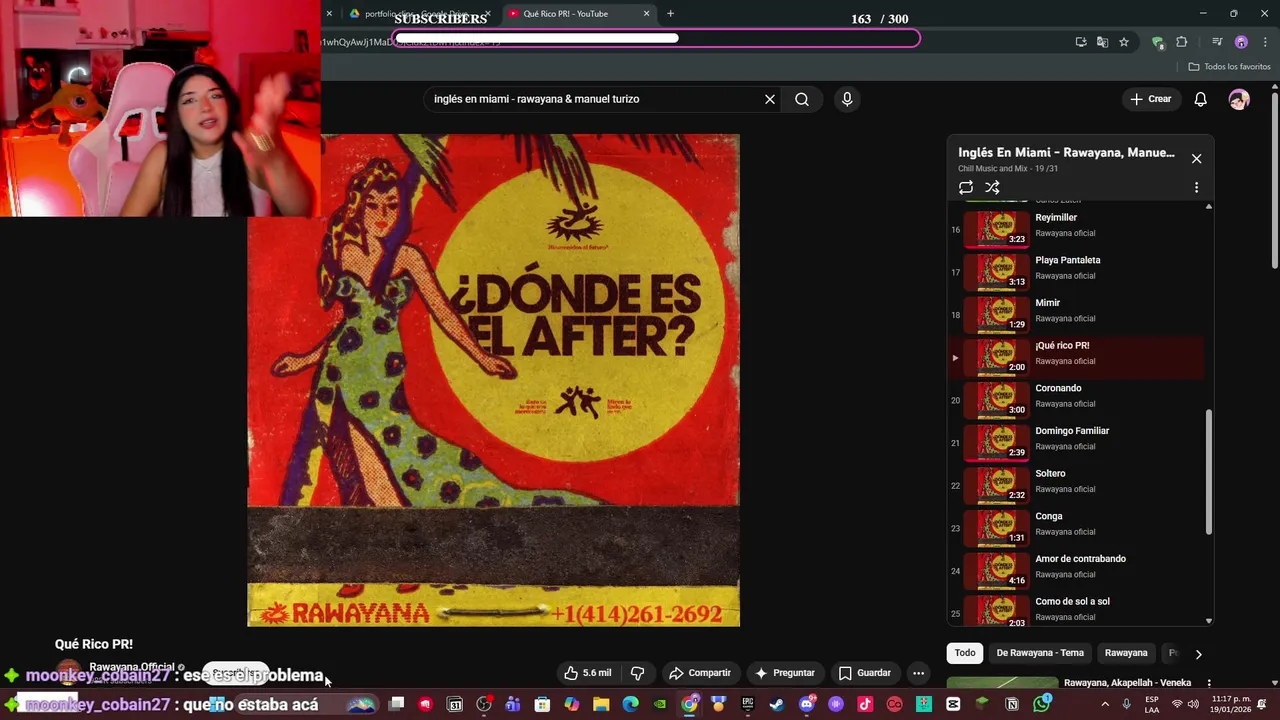Viewport: 1280px width, 720px height.
Task: Open YouTube notifications bell
Action: [1200, 99]
